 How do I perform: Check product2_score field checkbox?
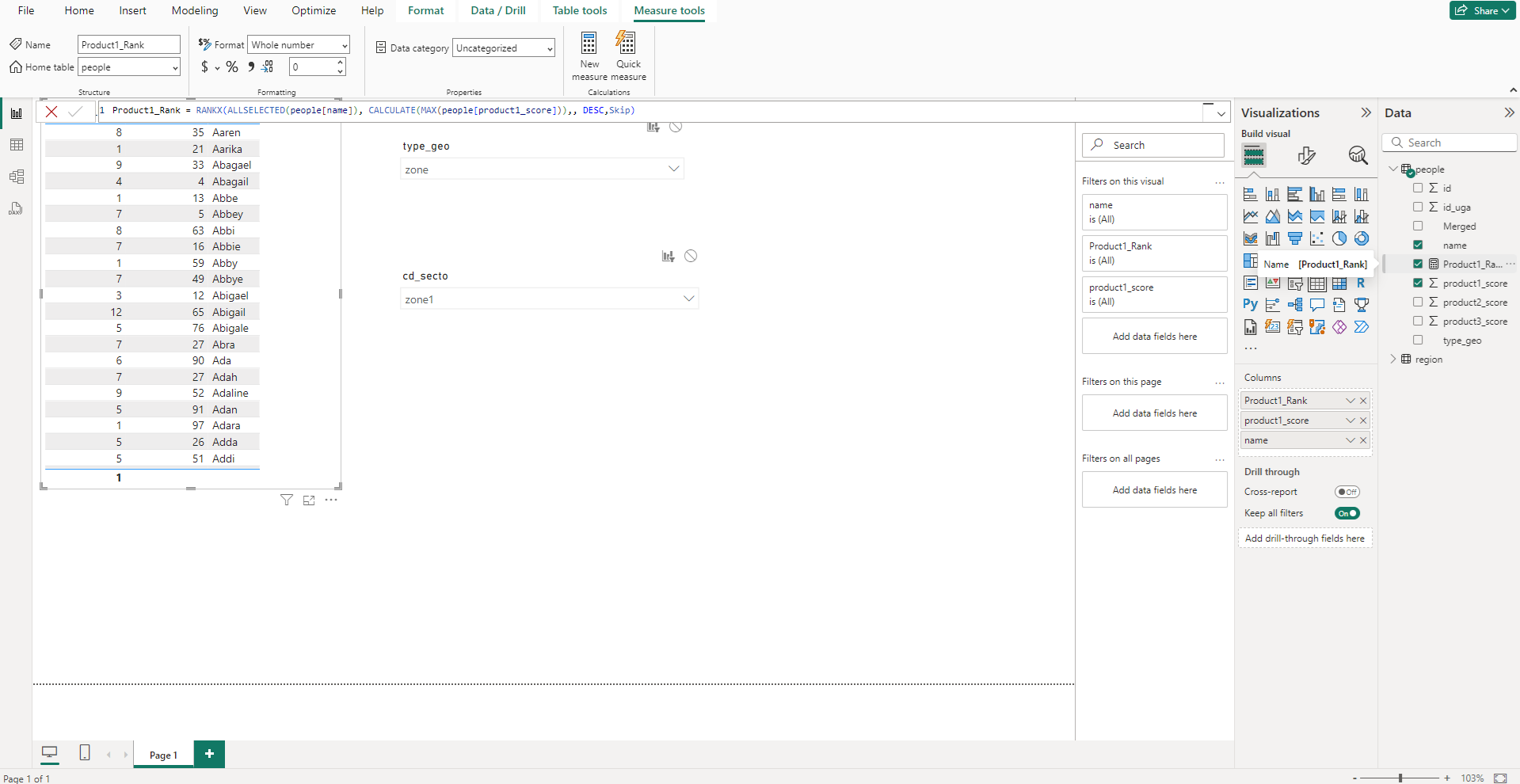(x=1418, y=302)
